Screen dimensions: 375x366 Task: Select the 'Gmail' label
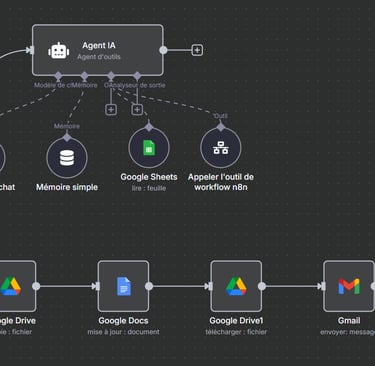(x=349, y=321)
